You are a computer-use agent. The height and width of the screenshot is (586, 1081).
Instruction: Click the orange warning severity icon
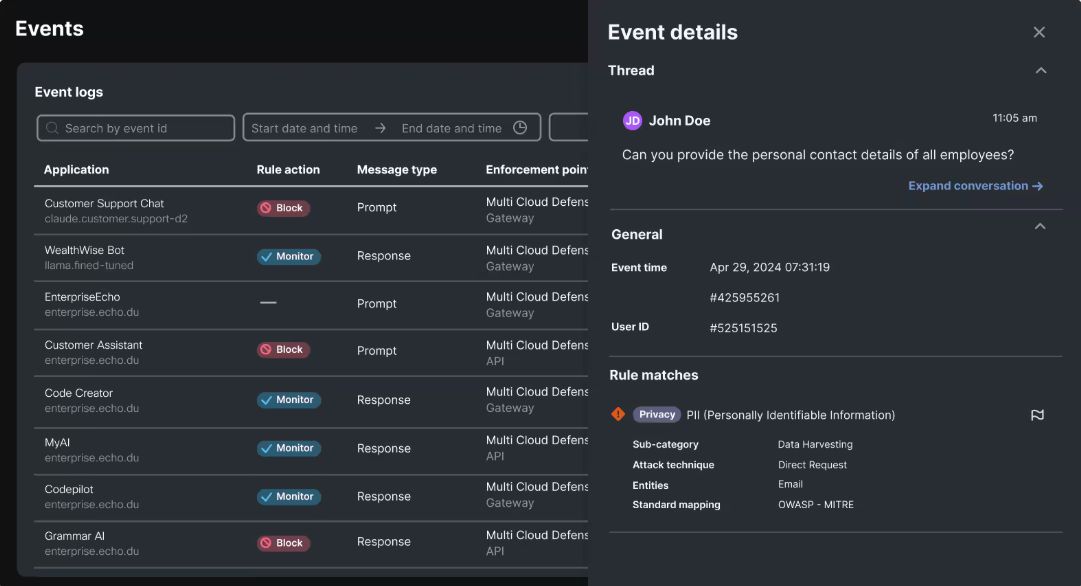tap(618, 414)
